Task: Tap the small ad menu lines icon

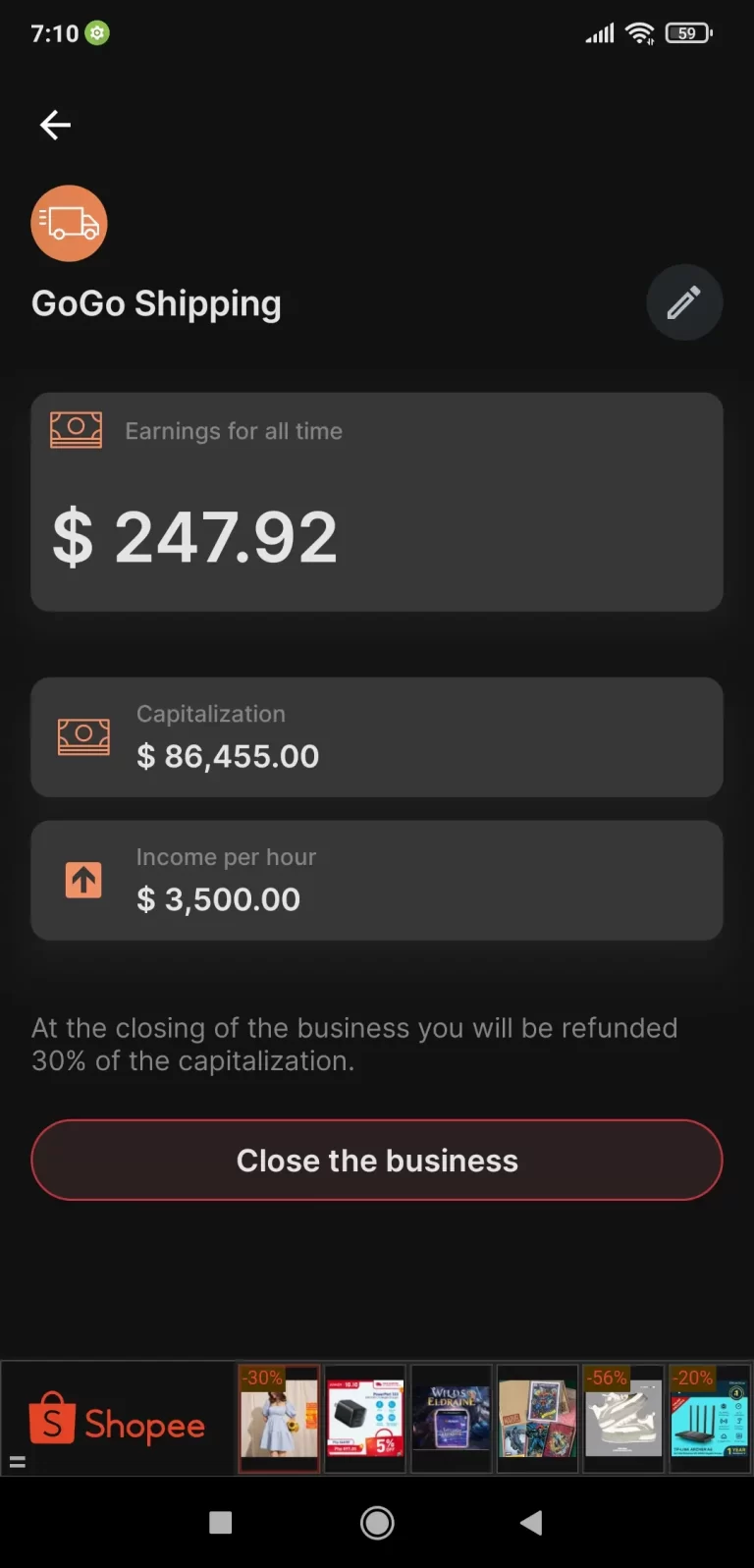Action: (x=17, y=1461)
